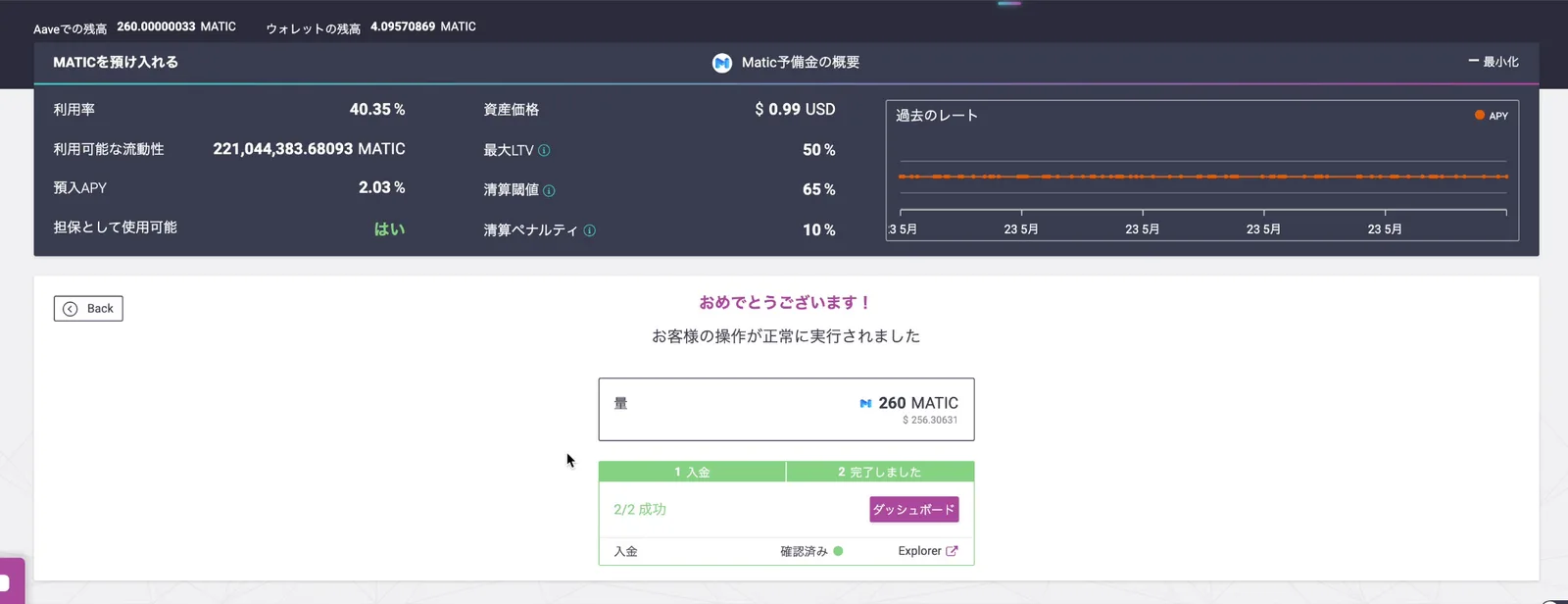The width and height of the screenshot is (1568, 604).
Task: Click the 過去のレート chart title
Action: point(937,115)
